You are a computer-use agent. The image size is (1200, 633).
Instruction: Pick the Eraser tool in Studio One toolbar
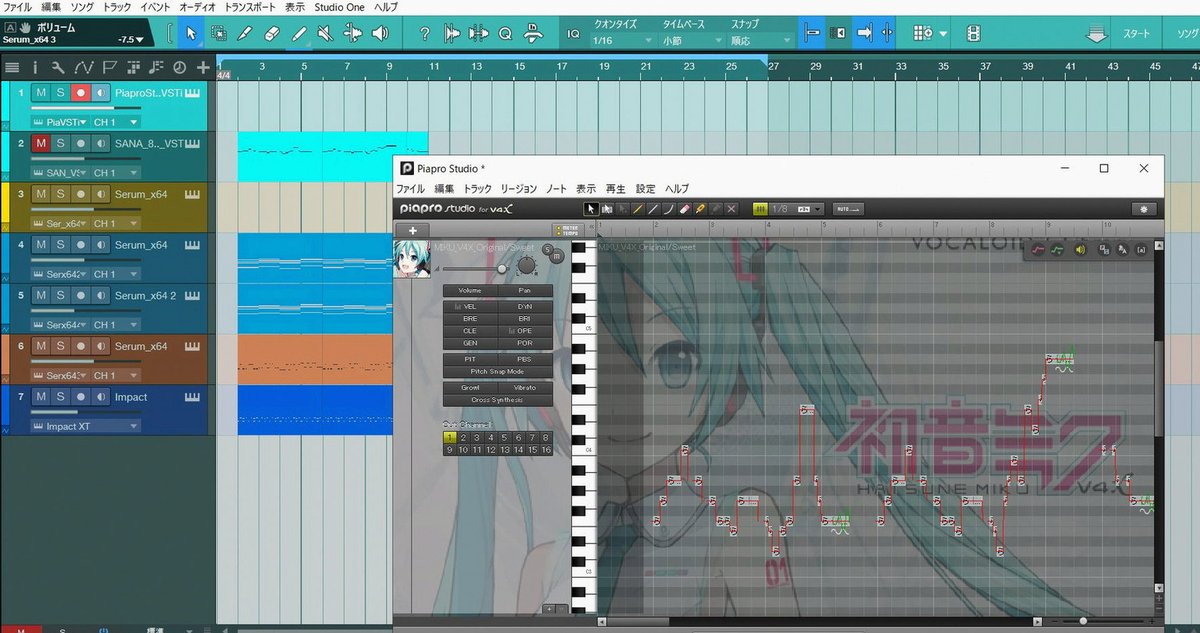pos(272,33)
